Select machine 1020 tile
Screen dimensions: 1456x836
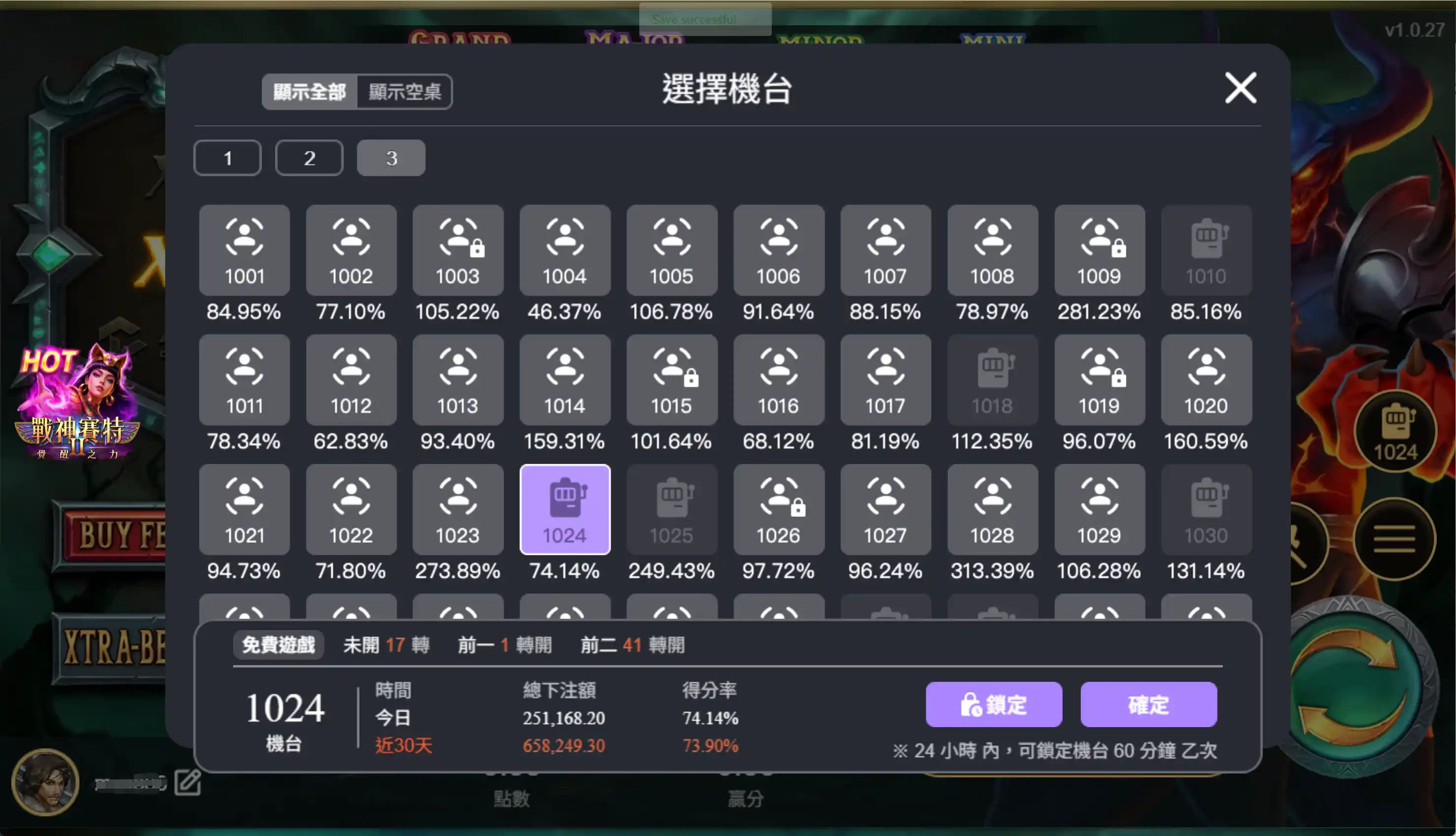point(1206,380)
